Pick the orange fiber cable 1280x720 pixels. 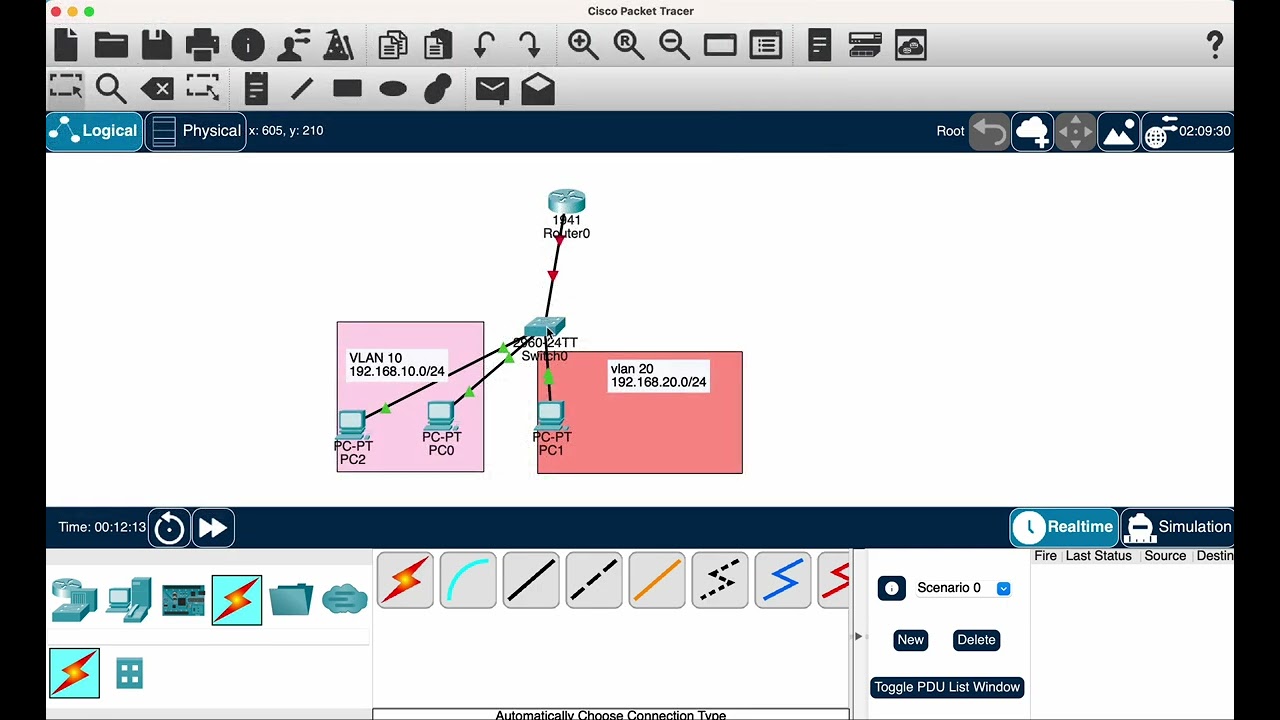click(x=657, y=580)
